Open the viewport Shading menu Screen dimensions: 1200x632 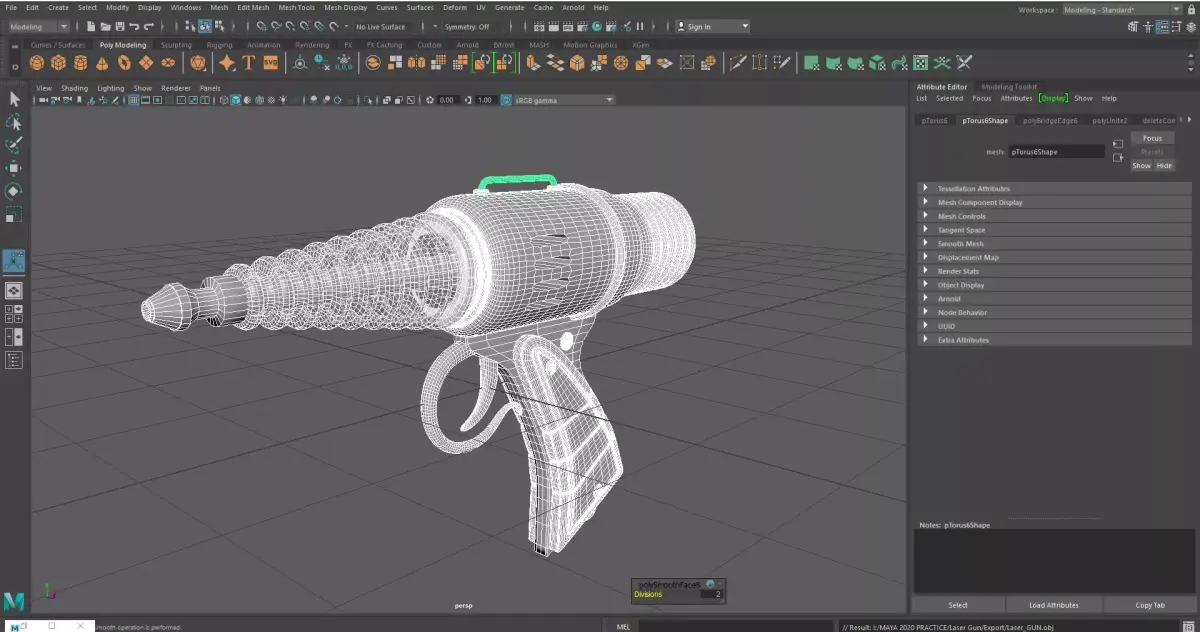click(74, 88)
